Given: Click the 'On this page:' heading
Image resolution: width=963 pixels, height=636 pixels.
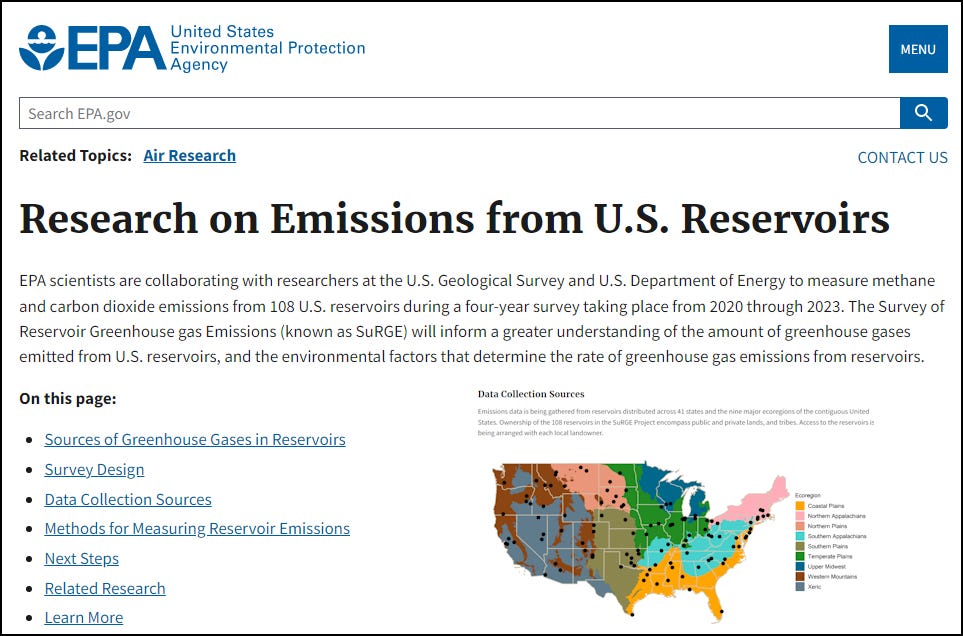Looking at the screenshot, I should [68, 399].
